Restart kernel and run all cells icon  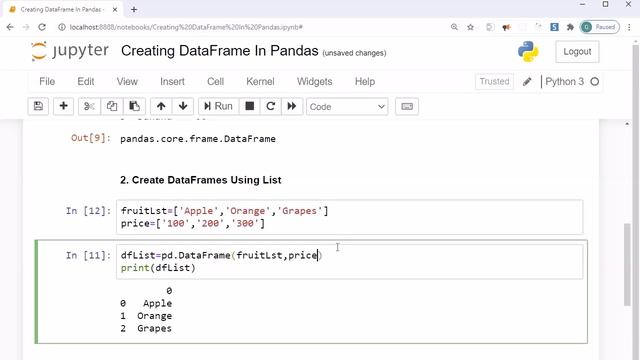[x=292, y=107]
